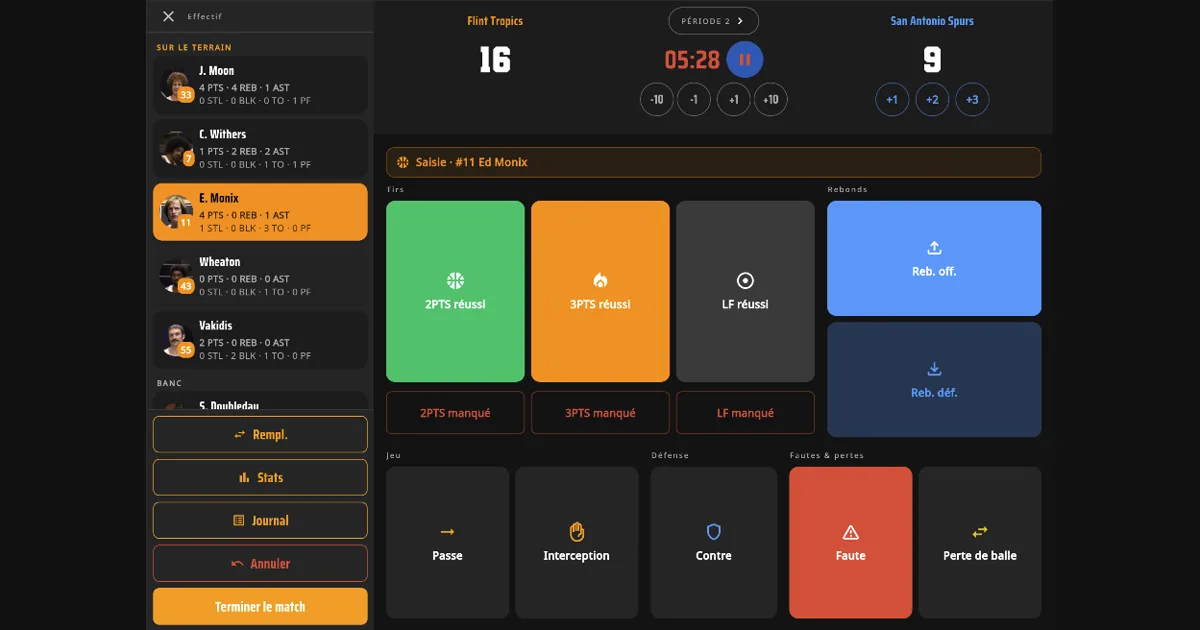Click the upload icon on Reb. off.
The width and height of the screenshot is (1200, 630).
934,248
